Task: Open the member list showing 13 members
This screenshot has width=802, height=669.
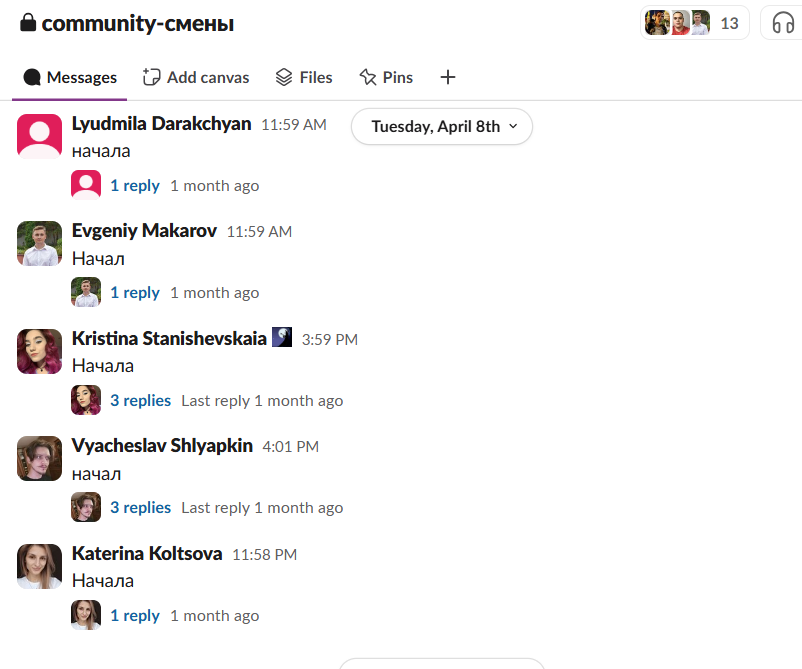Action: (x=695, y=23)
